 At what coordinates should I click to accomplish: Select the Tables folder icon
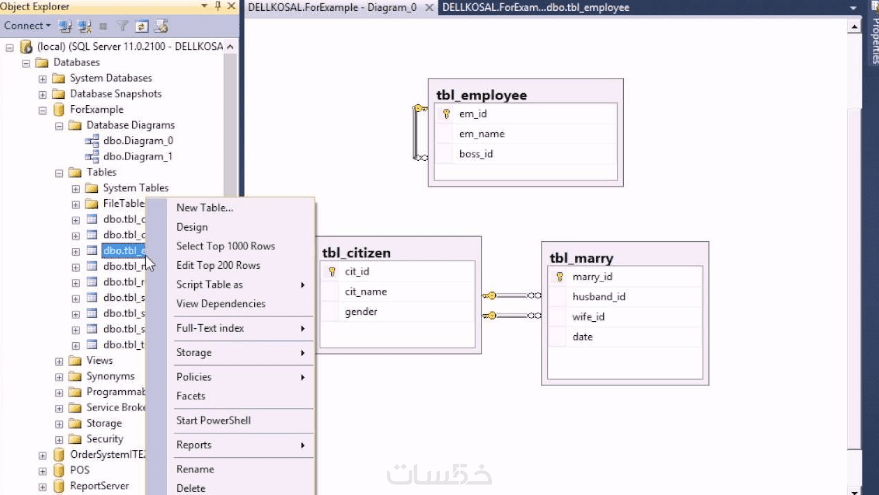pos(75,172)
